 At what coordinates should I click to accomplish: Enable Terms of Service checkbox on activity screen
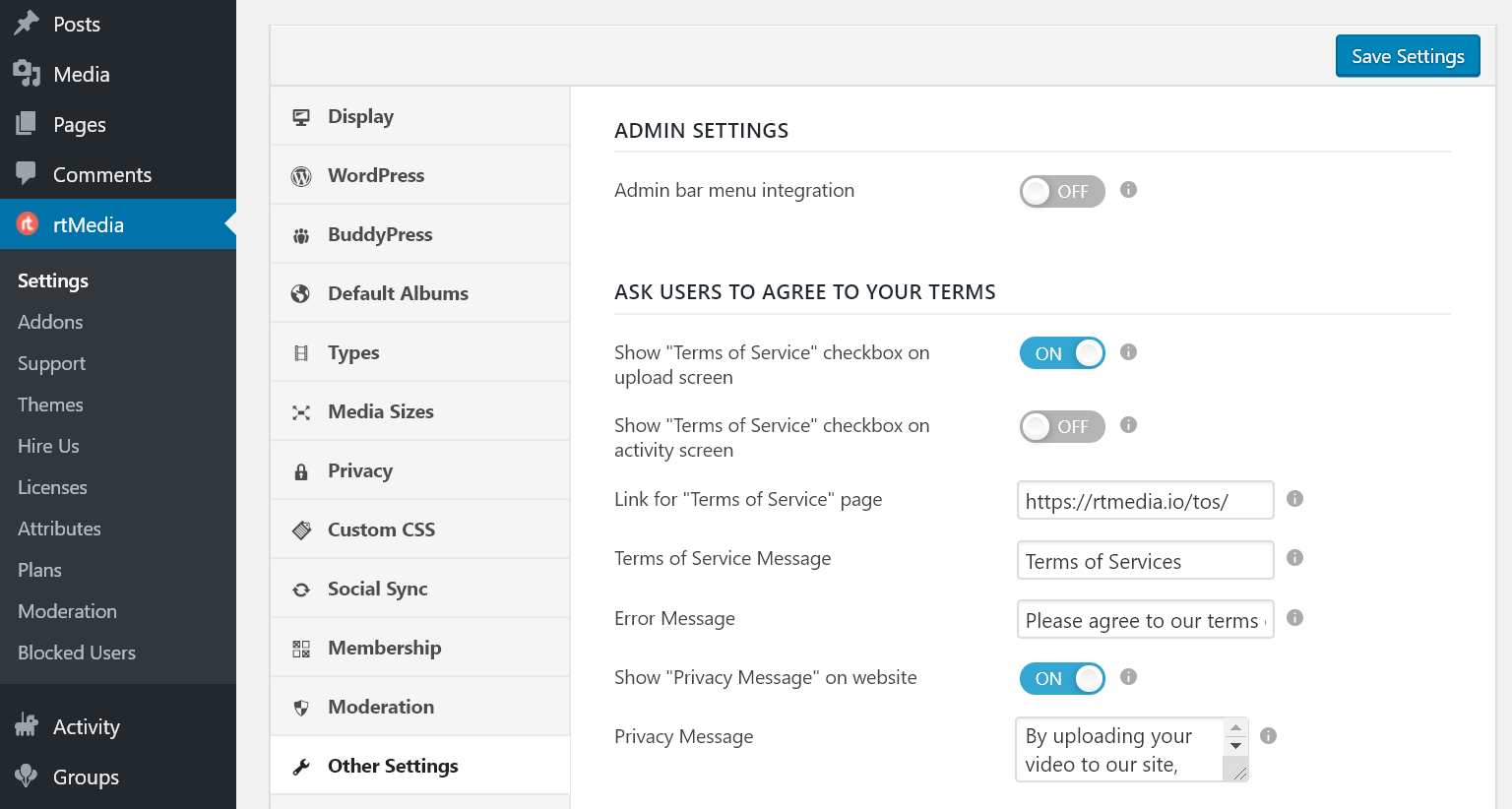pos(1061,426)
